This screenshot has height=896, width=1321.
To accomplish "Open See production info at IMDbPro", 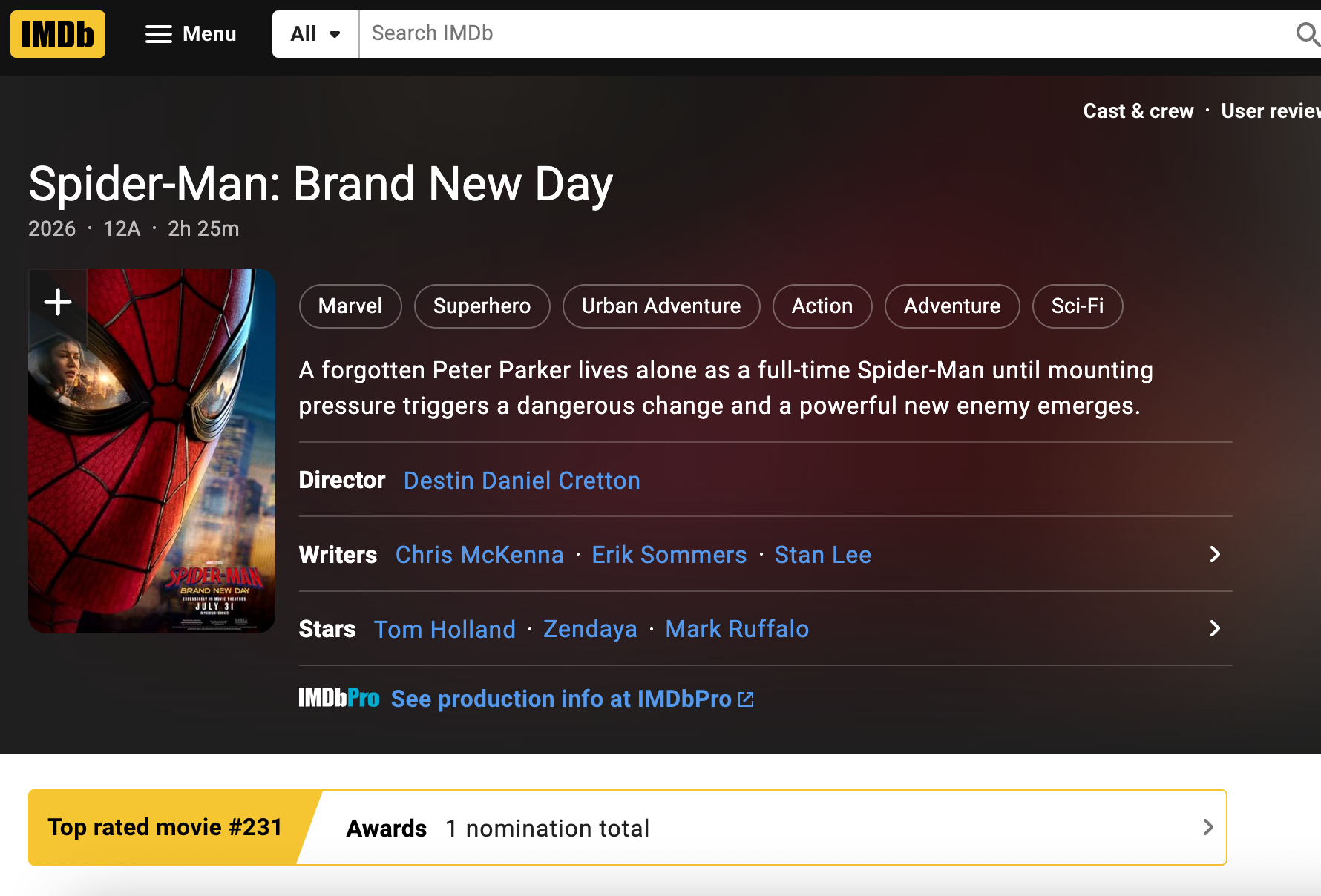I will point(561,699).
